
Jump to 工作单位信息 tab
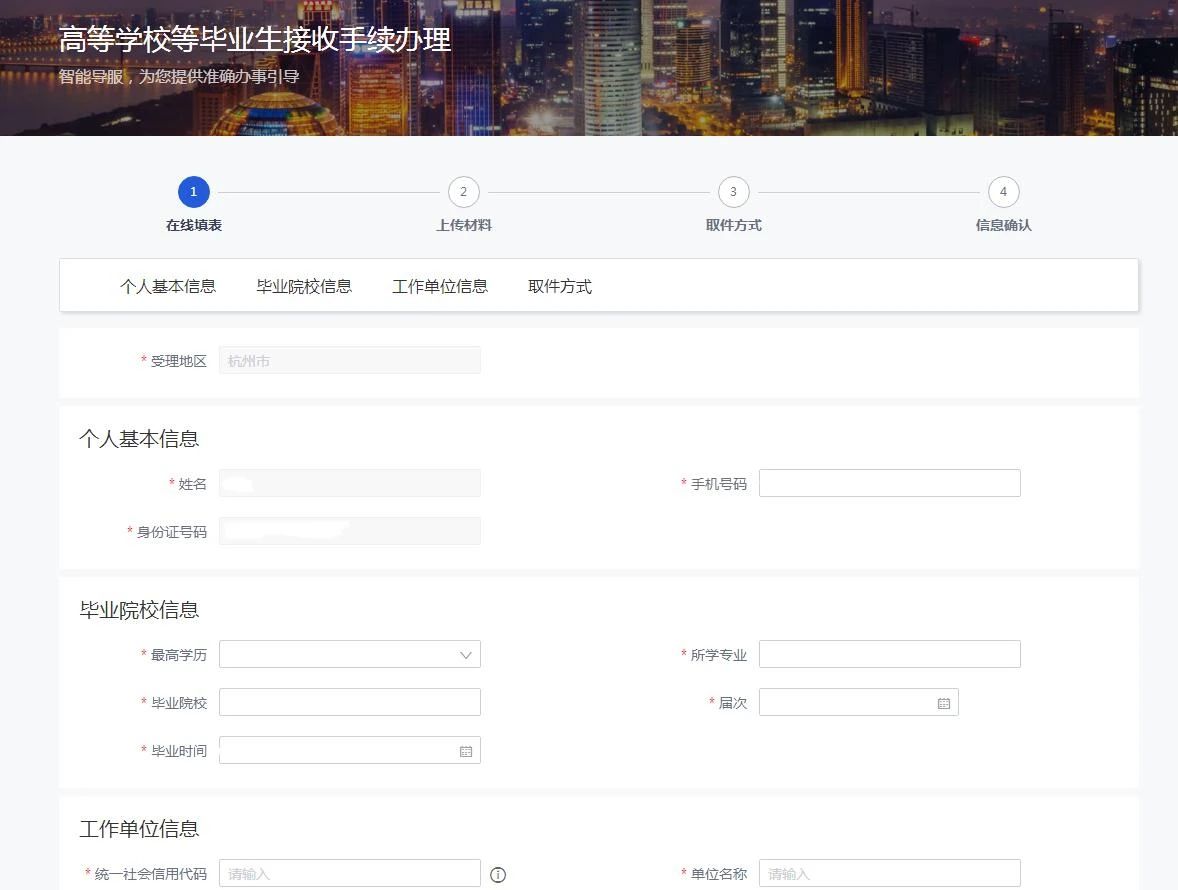pyautogui.click(x=440, y=286)
